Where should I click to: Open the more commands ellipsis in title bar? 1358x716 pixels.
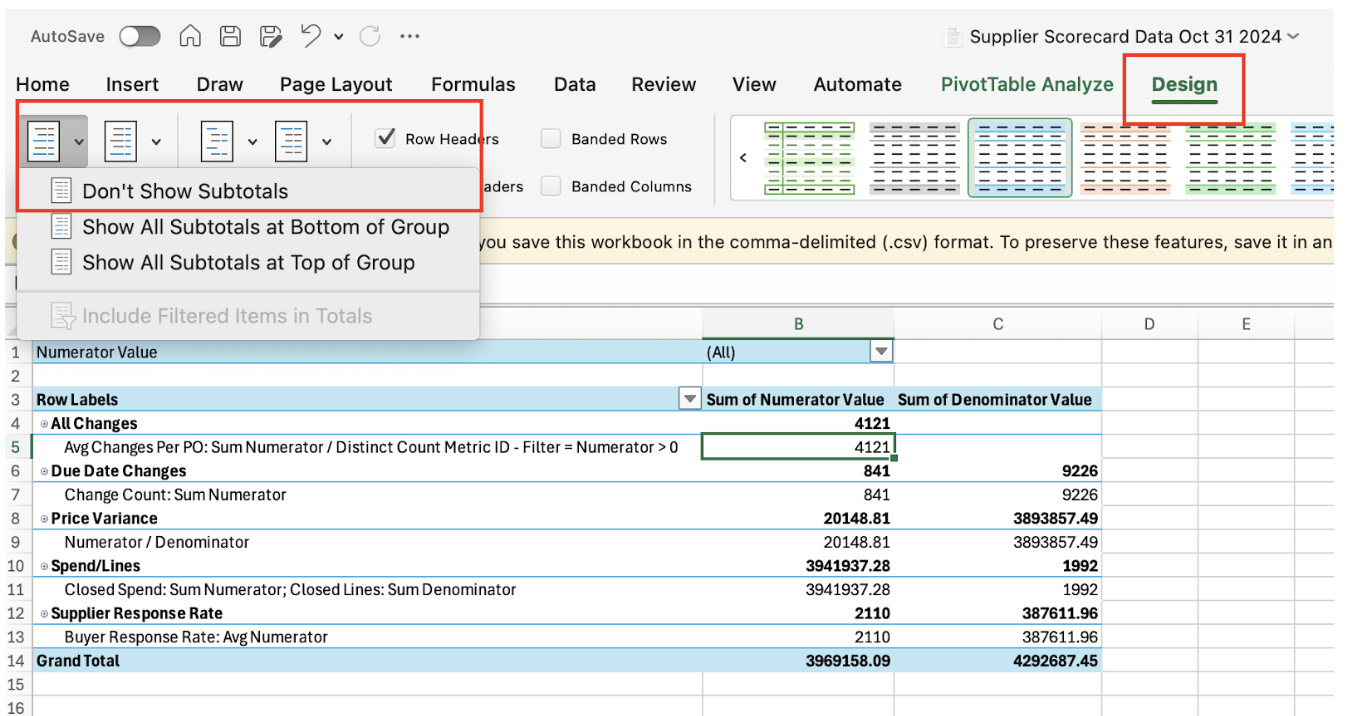pos(409,37)
